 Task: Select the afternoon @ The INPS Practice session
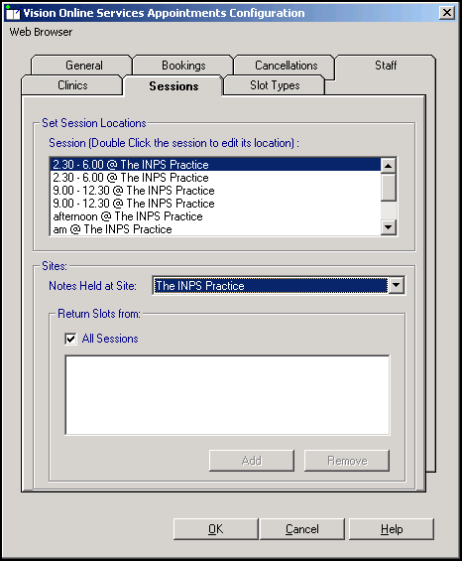click(128, 216)
